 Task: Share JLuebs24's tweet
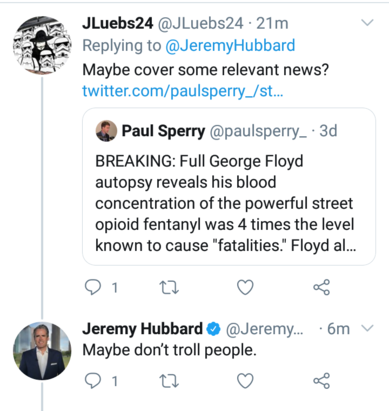click(x=322, y=287)
